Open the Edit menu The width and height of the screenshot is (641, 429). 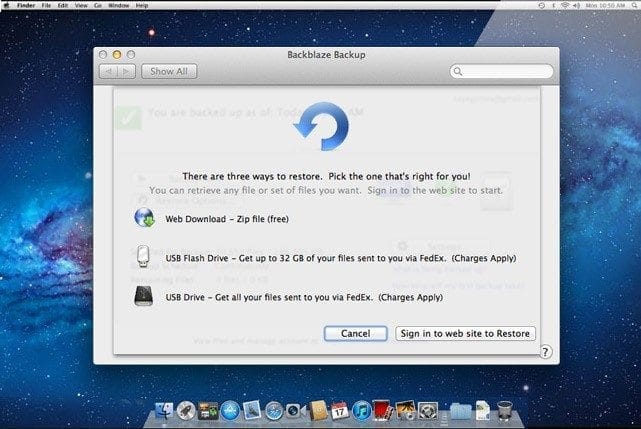click(63, 5)
